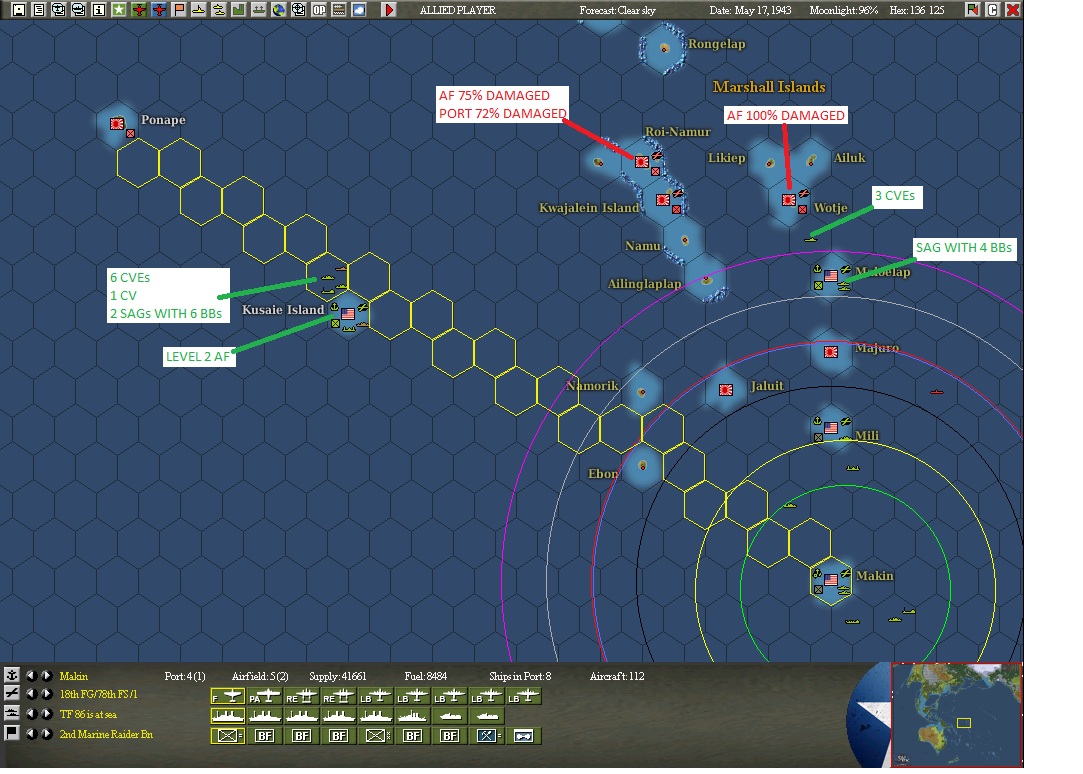Click the crosshair target toolbar icon
Viewport: 1083px width, 774px height.
[299, 10]
